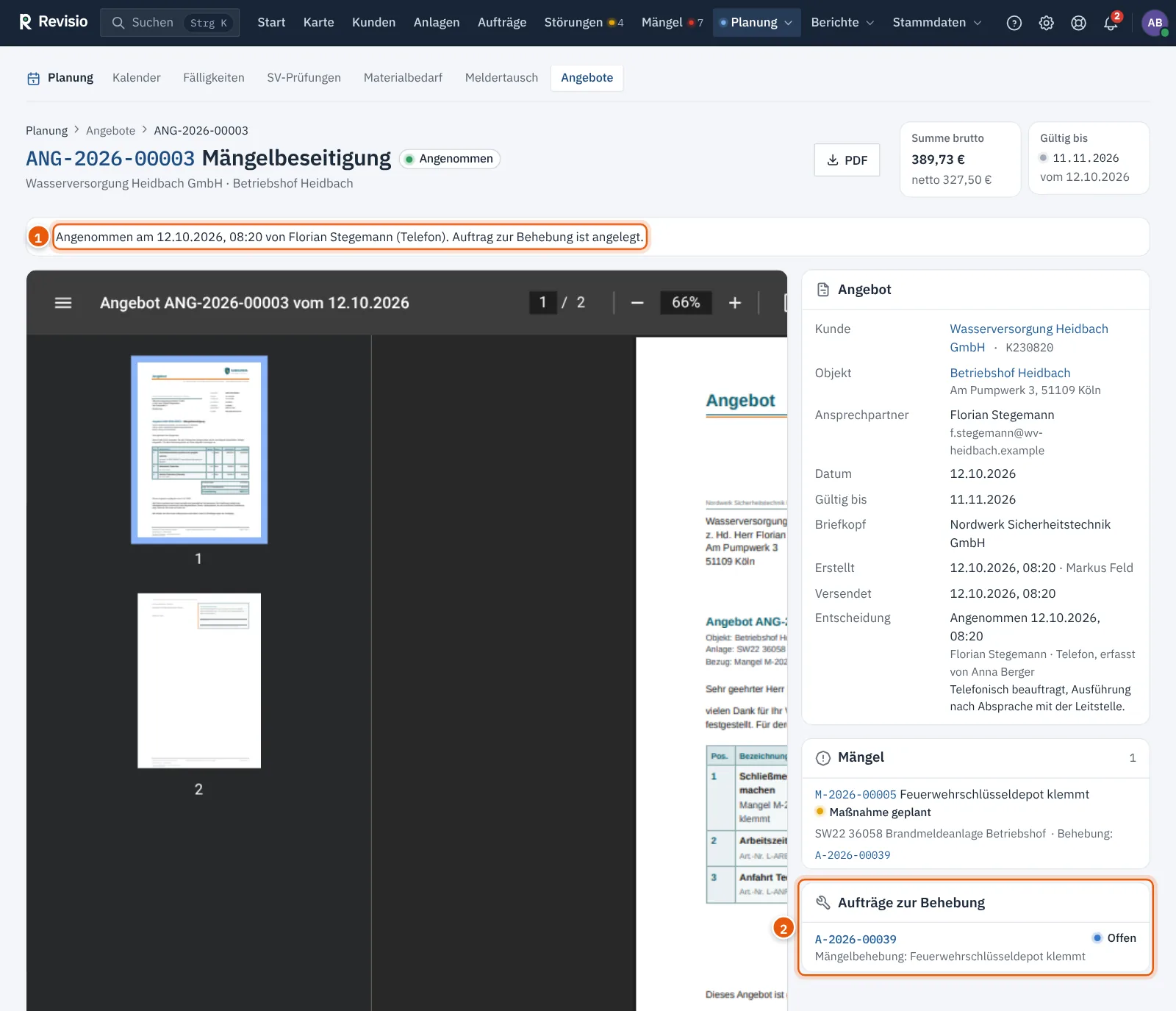Open the help question-mark icon
The image size is (1176, 1011).
coord(1014,23)
